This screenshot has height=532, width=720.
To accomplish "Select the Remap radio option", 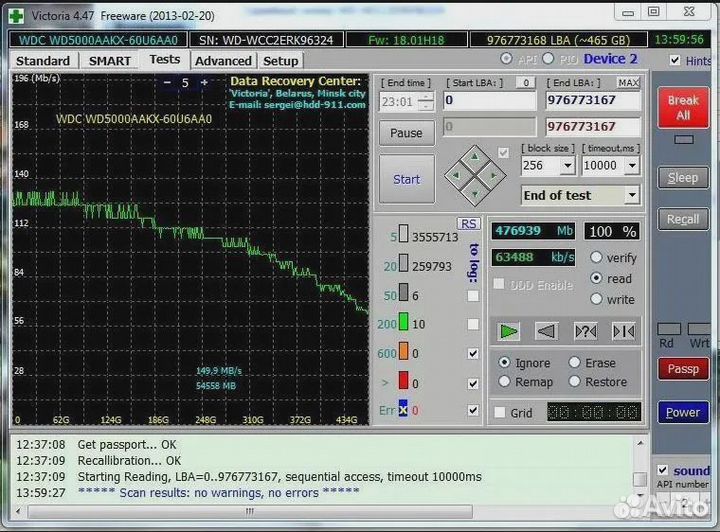I will 504,381.
